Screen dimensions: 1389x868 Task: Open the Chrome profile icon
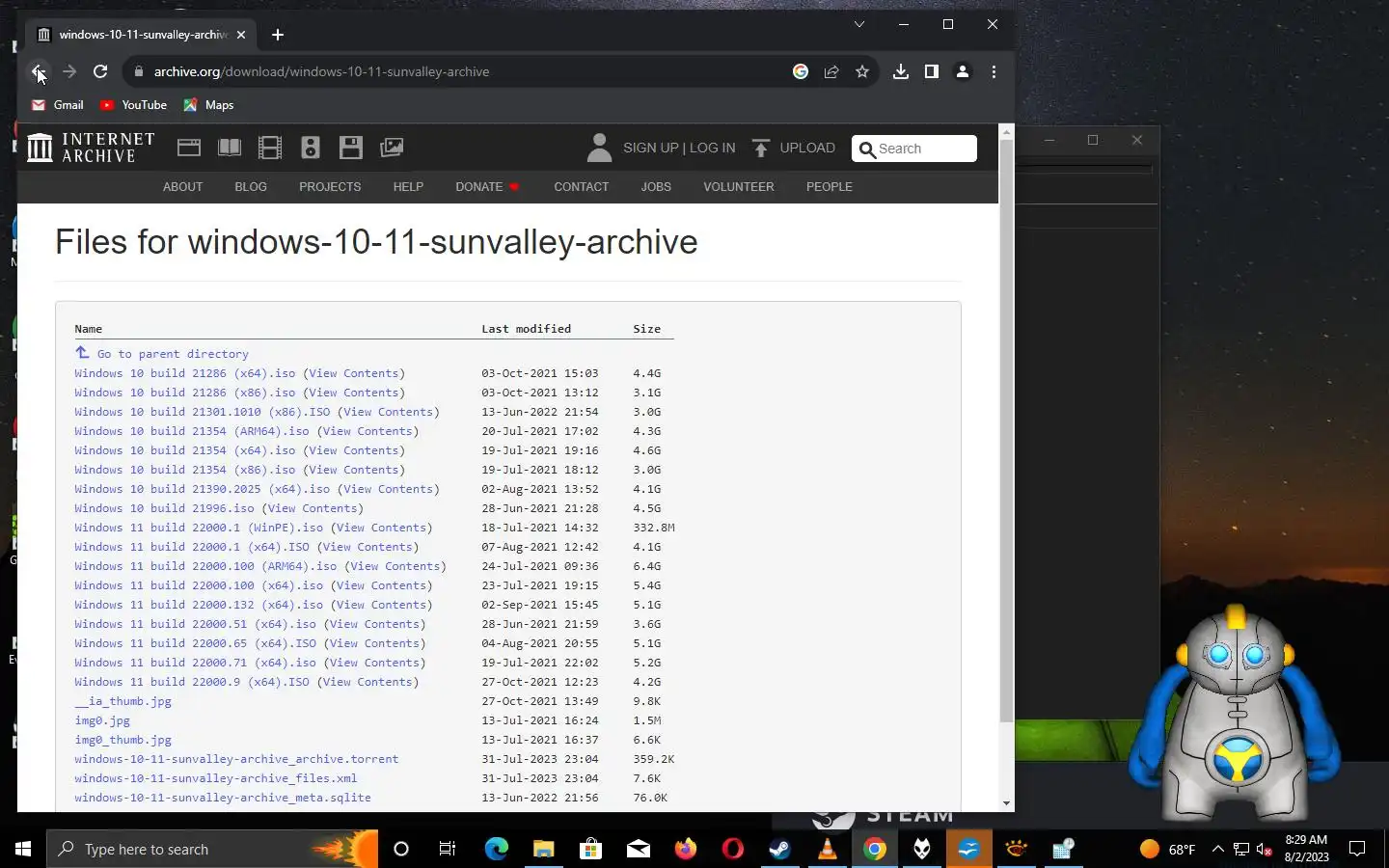tap(963, 71)
